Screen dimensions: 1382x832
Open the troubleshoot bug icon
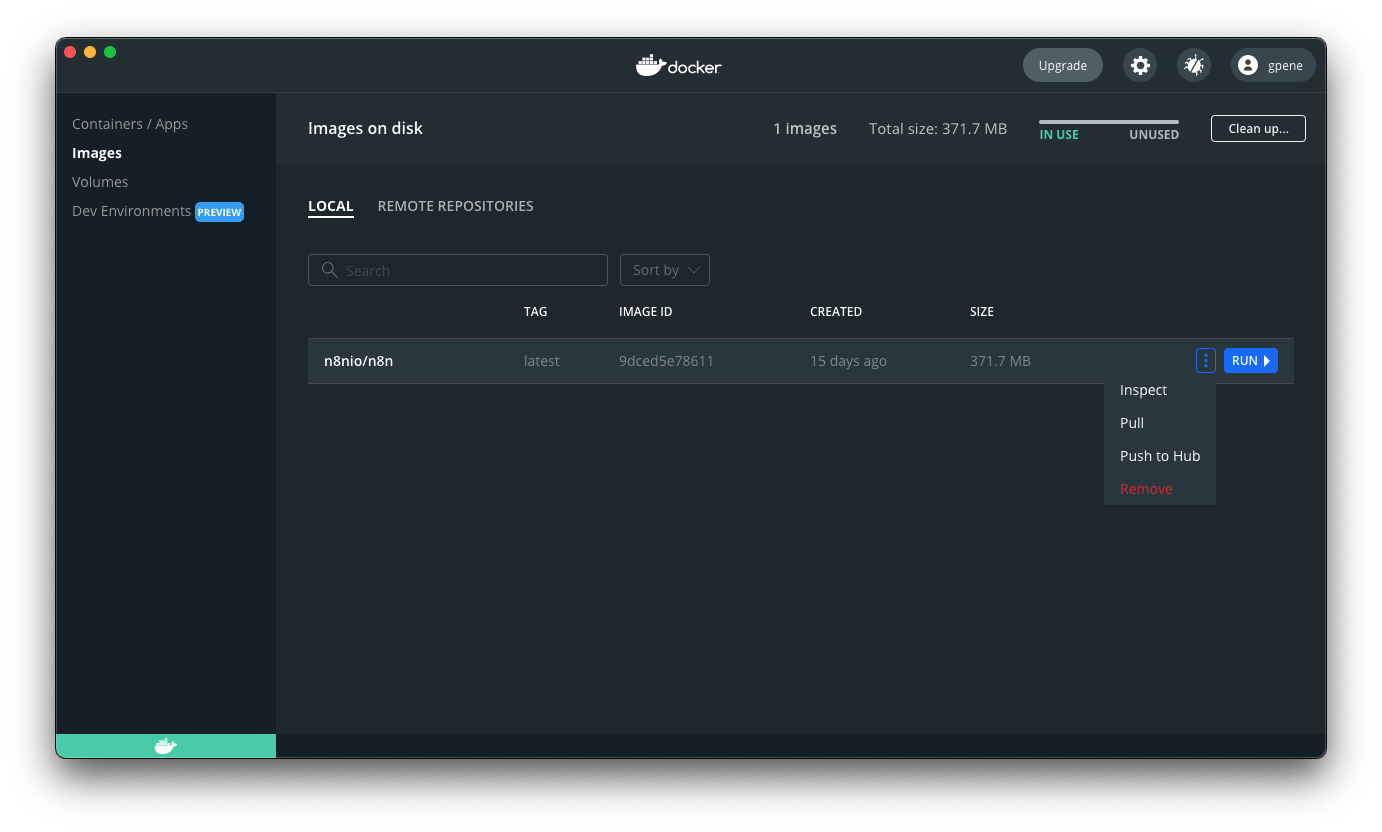click(x=1193, y=64)
